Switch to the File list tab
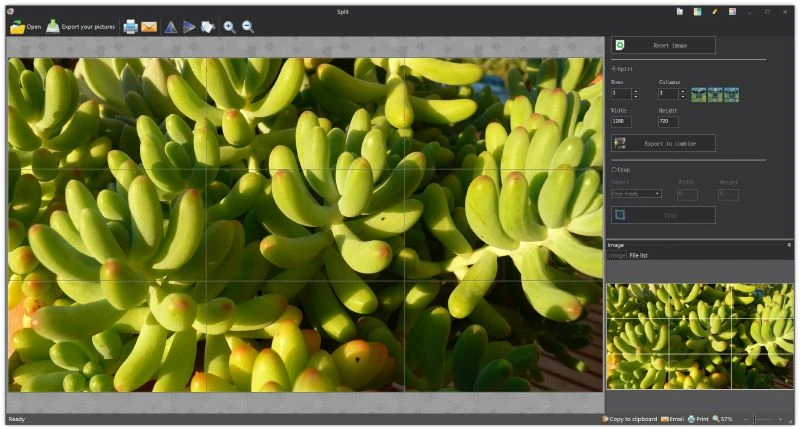Image resolution: width=800 pixels, height=427 pixels. pos(638,256)
